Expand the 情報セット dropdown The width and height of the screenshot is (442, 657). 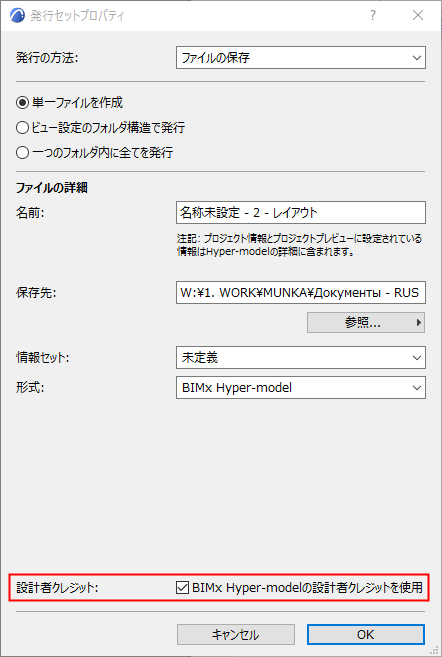pyautogui.click(x=301, y=357)
